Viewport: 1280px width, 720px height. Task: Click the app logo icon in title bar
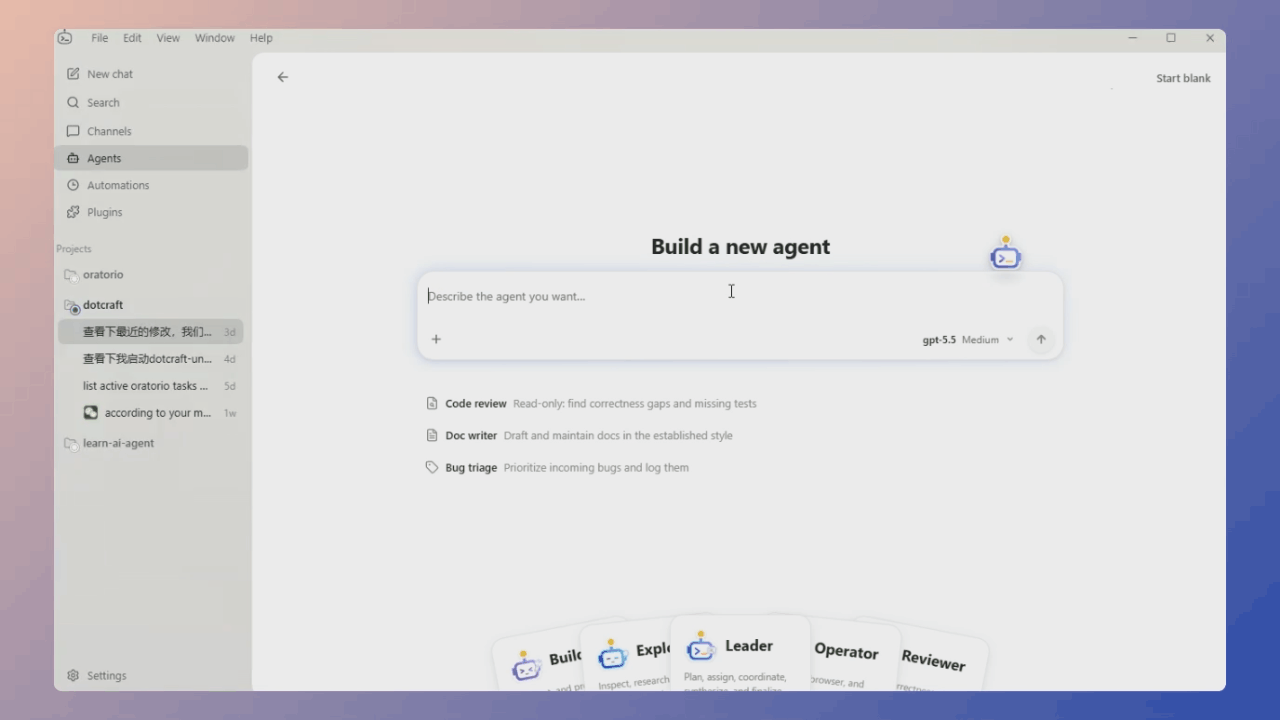[x=65, y=38]
